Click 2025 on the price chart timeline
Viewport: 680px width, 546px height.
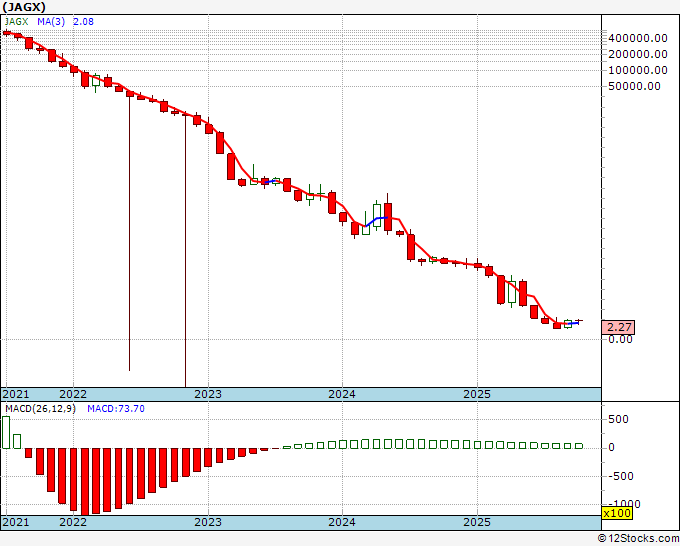pos(477,394)
